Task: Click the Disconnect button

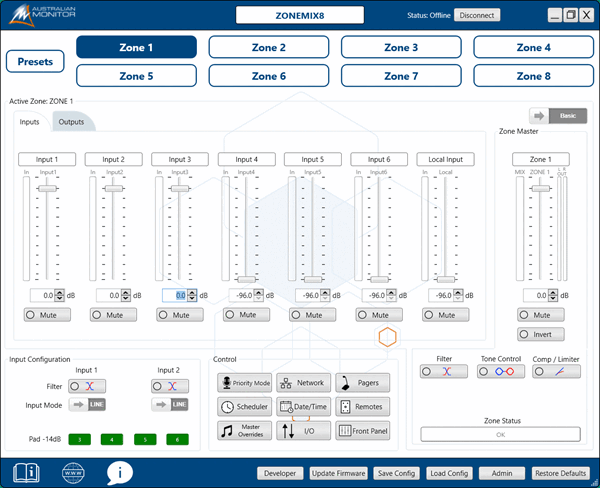Action: [x=477, y=15]
